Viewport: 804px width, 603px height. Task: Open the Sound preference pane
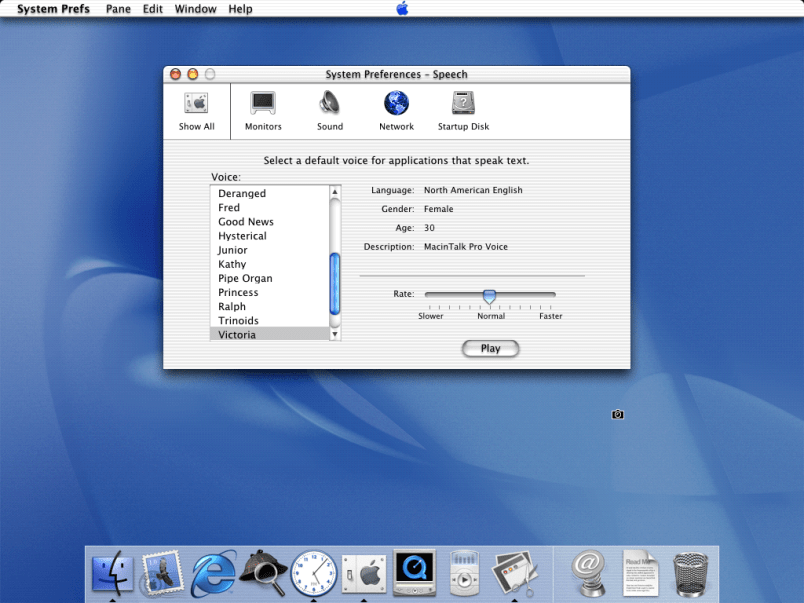coord(330,110)
